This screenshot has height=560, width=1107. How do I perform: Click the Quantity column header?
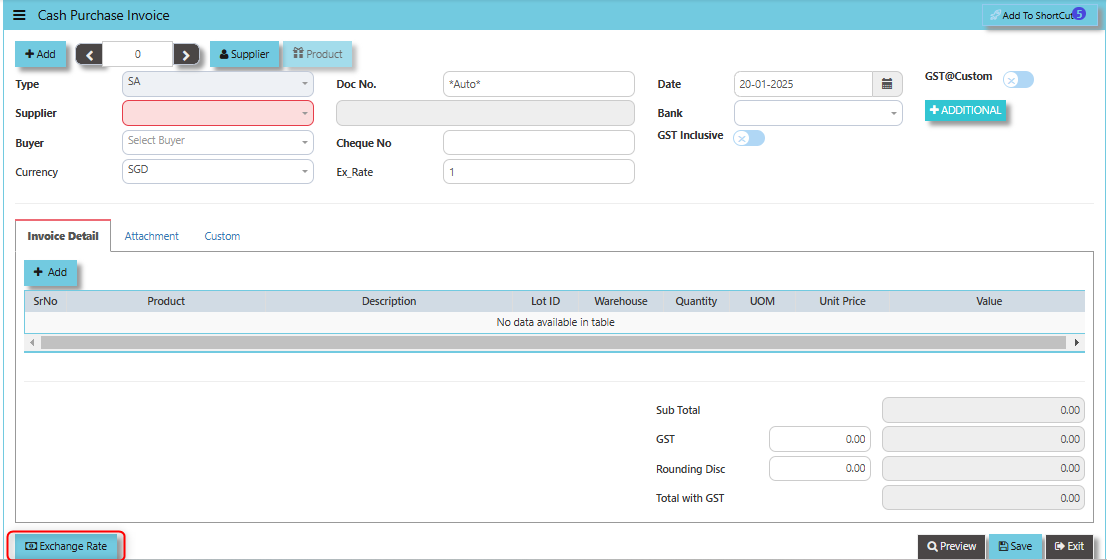click(696, 301)
